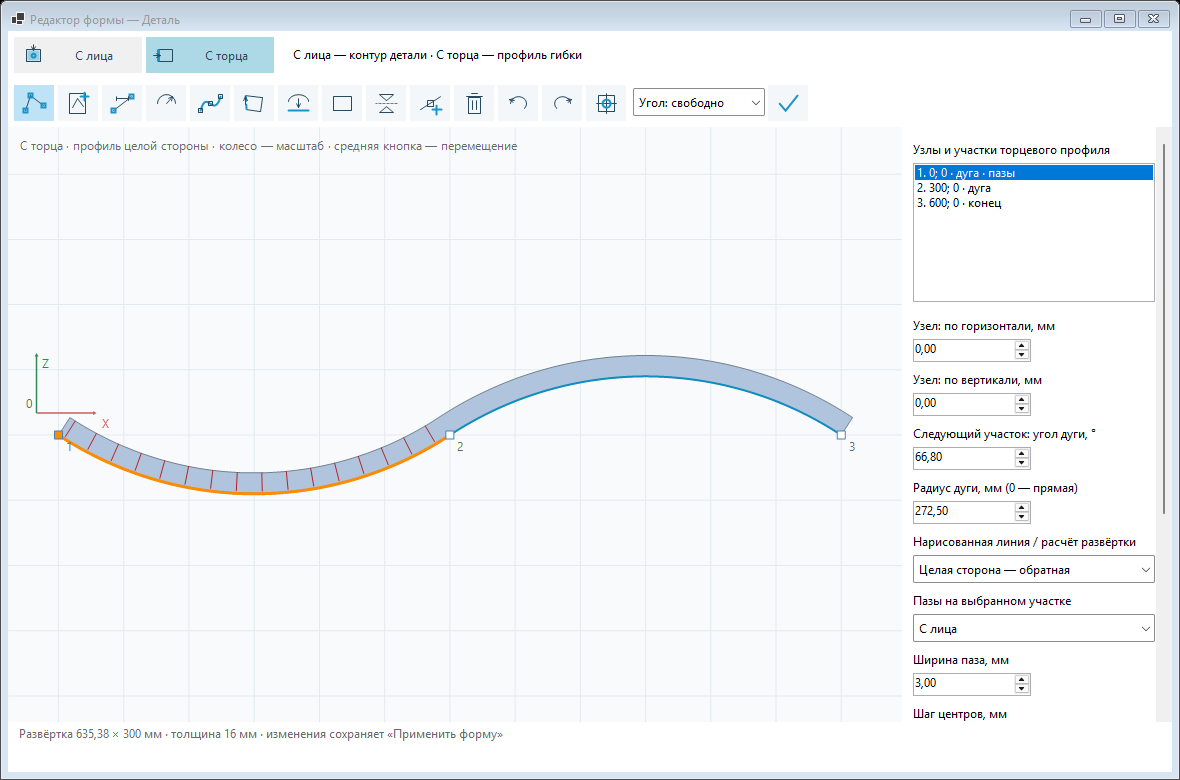Choose the straight segment between nodes tool
Screen dimensions: 1180x780
click(122, 103)
